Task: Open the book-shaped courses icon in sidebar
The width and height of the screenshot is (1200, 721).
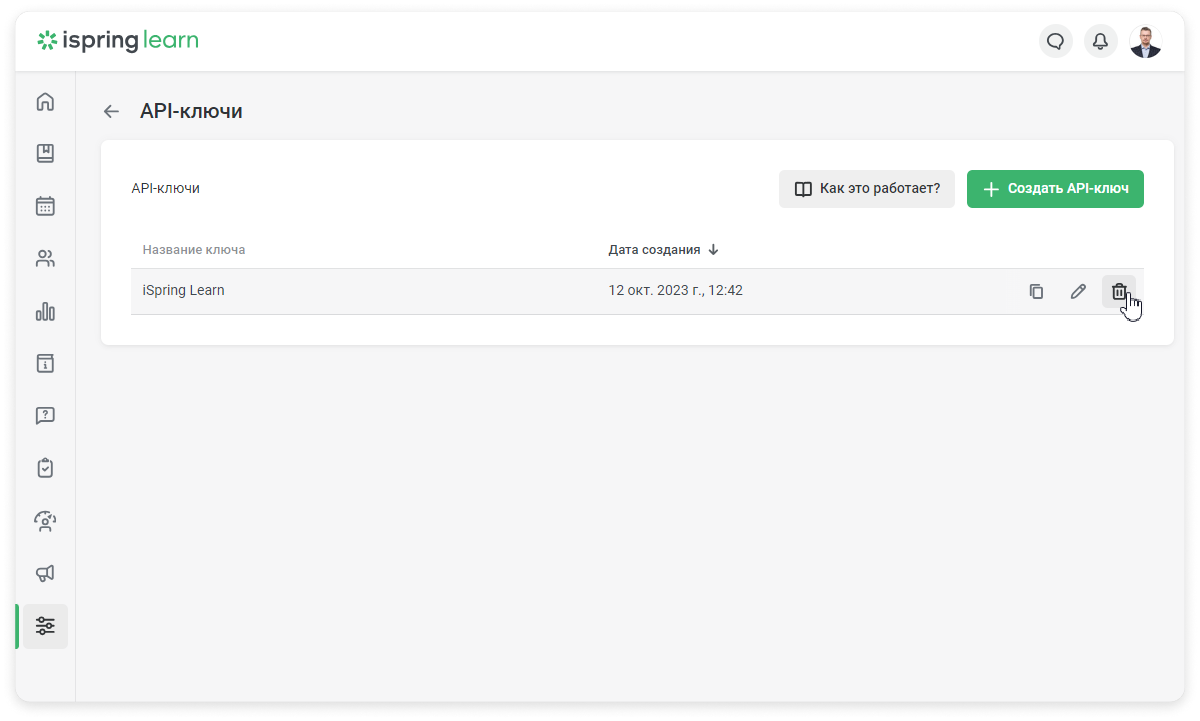Action: click(45, 154)
